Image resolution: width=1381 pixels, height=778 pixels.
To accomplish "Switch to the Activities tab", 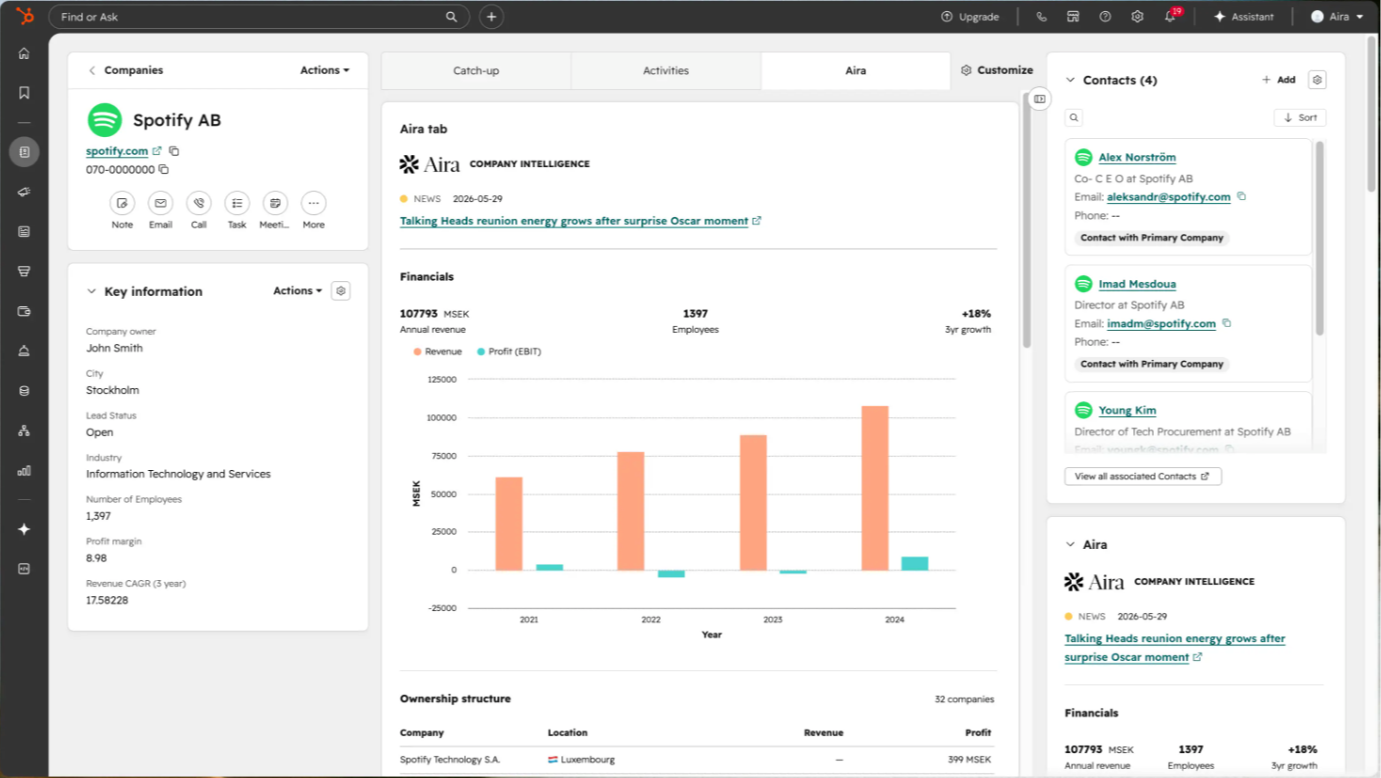I will click(666, 71).
